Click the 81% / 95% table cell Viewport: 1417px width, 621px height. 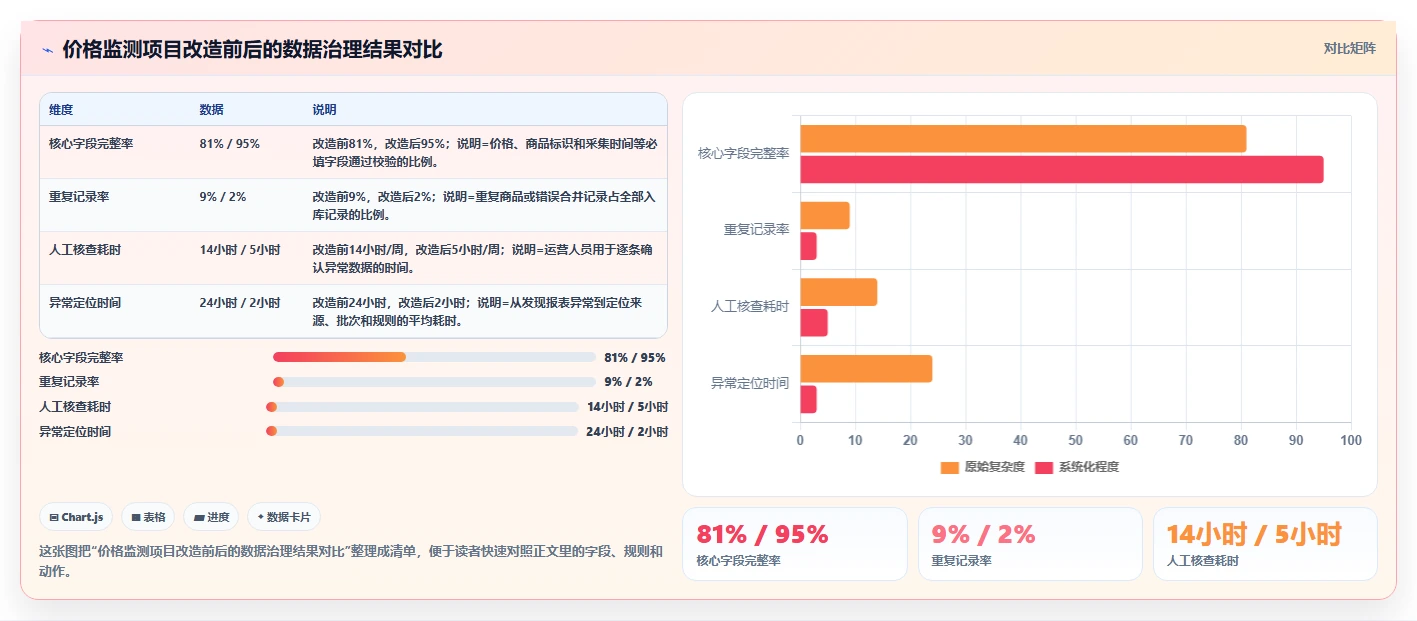[230, 144]
